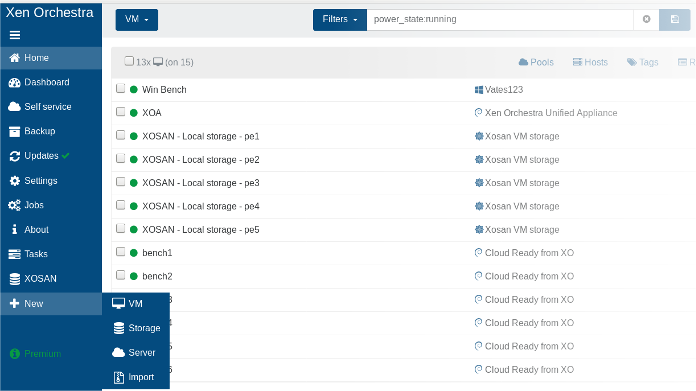The height and width of the screenshot is (391, 696).
Task: Select checkbox for XOSAN pe5 VM
Action: (x=120, y=229)
